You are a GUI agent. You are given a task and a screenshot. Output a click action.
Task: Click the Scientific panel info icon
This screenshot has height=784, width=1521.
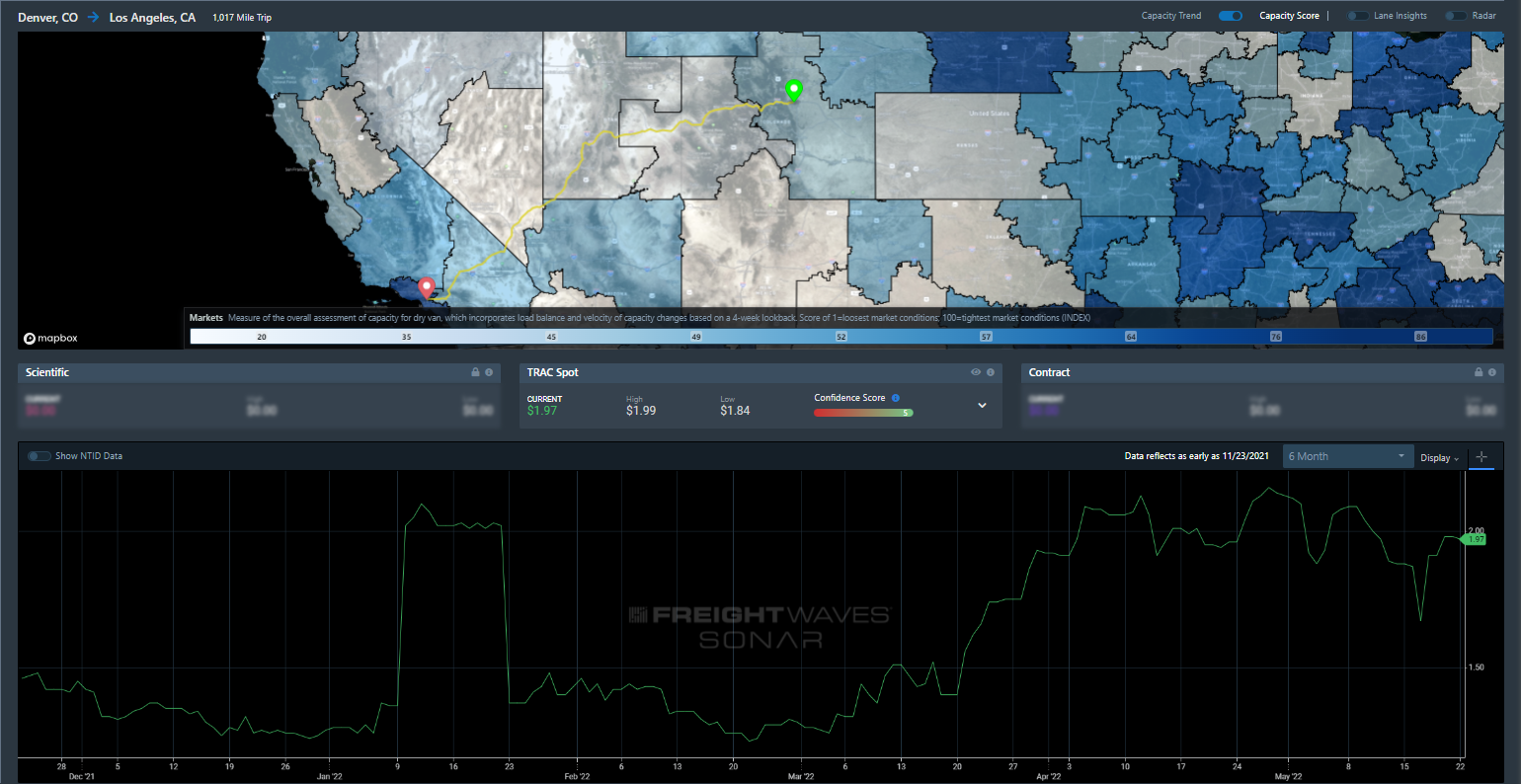pyautogui.click(x=489, y=372)
